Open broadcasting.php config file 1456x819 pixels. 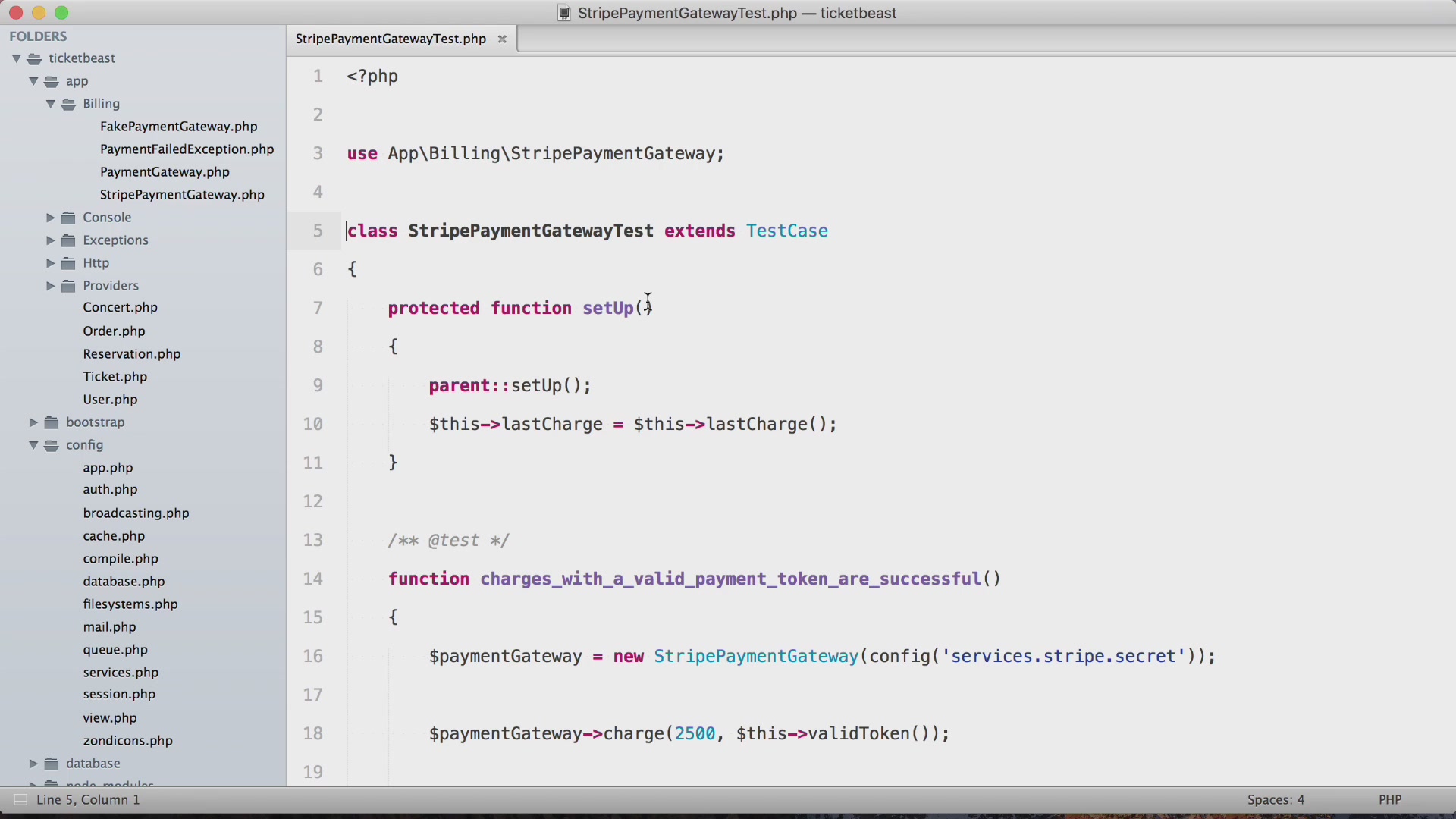(x=136, y=513)
